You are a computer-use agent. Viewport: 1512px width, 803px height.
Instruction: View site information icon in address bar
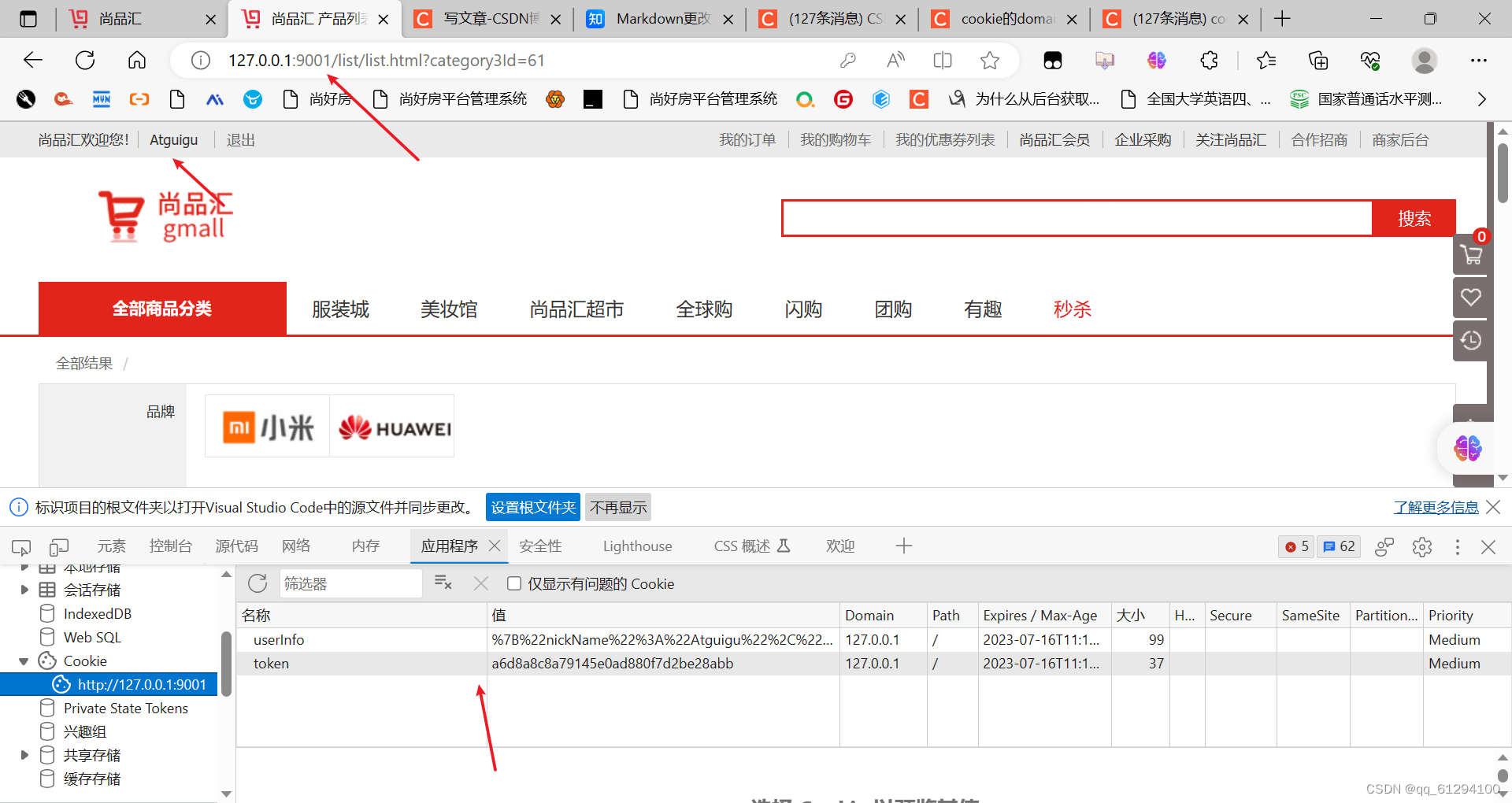tap(201, 61)
